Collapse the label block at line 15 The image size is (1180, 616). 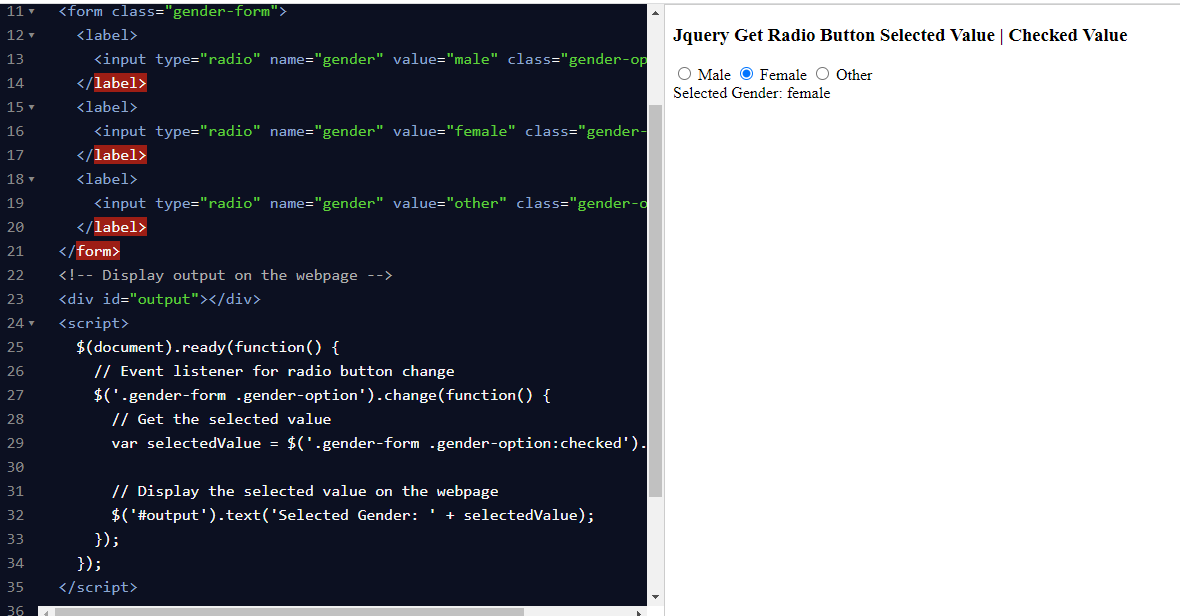click(31, 107)
